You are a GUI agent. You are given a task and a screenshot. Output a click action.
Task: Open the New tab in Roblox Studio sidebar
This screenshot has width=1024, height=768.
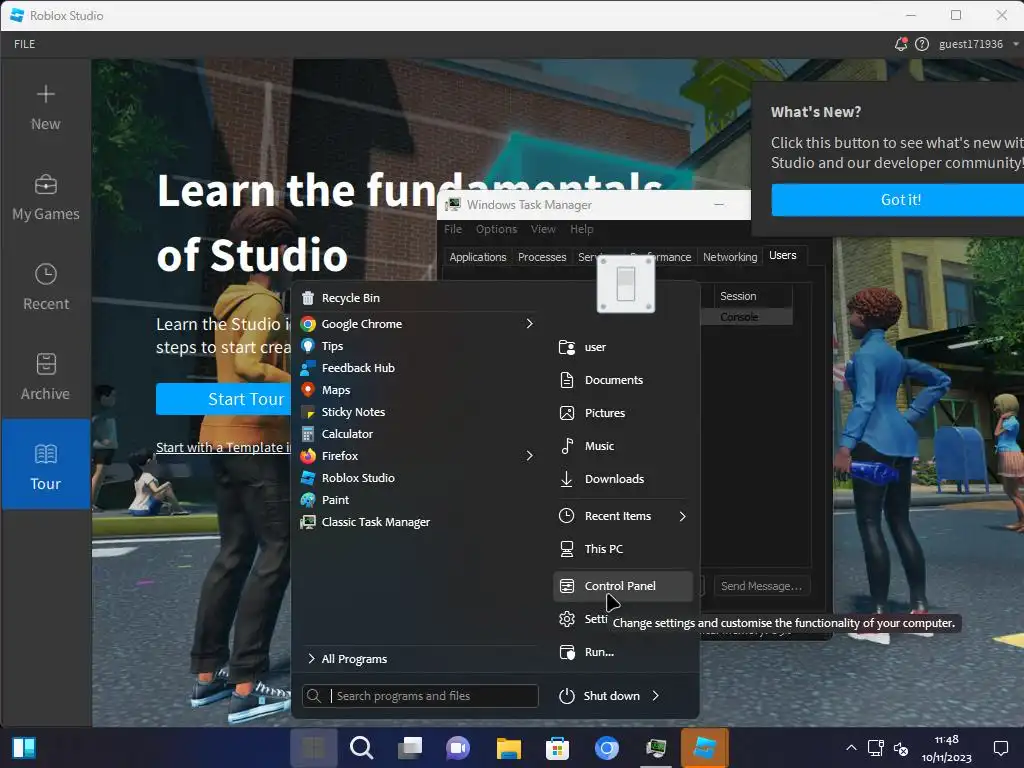coord(45,108)
